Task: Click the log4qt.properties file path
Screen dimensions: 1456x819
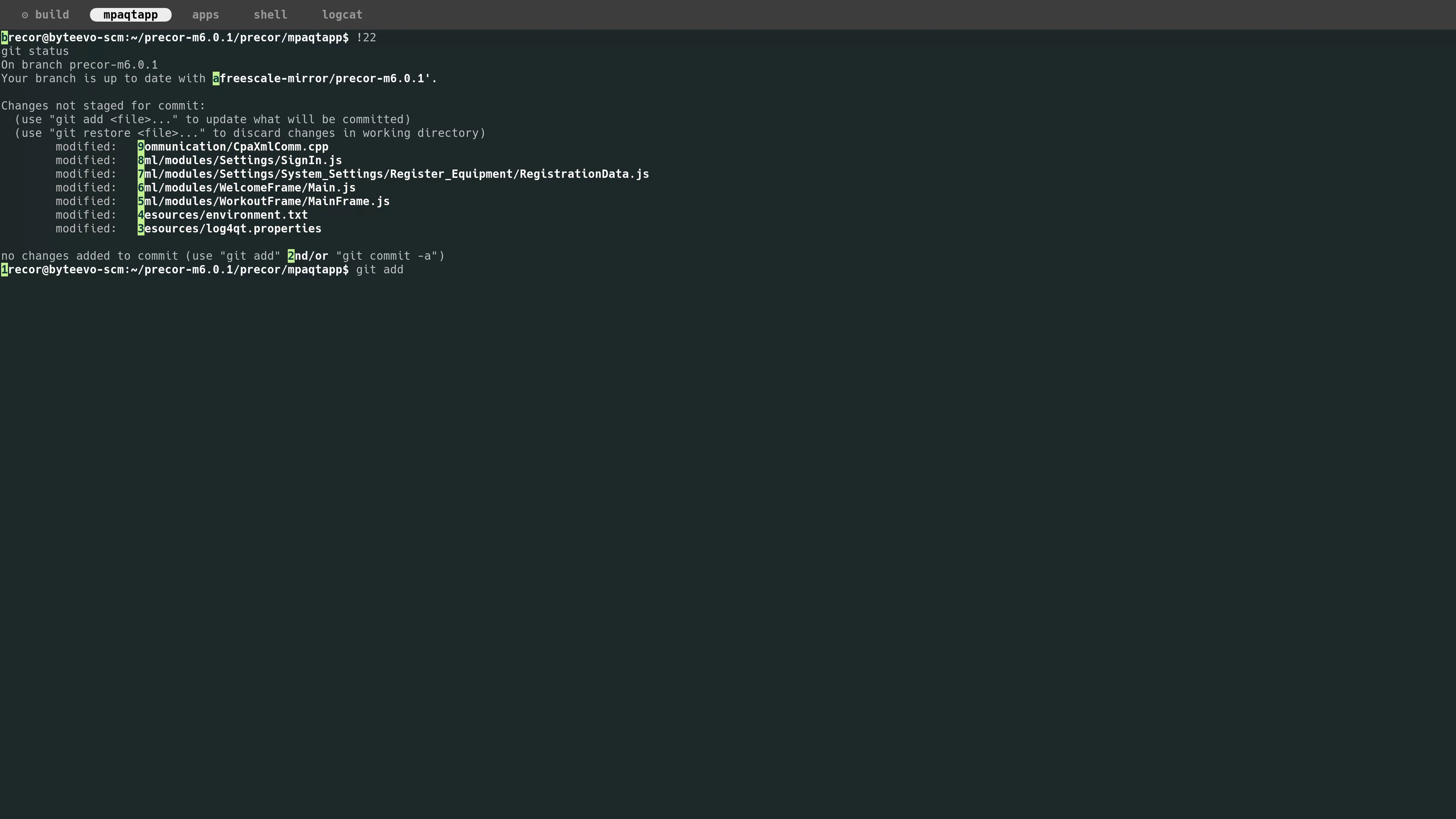Action: point(229,228)
